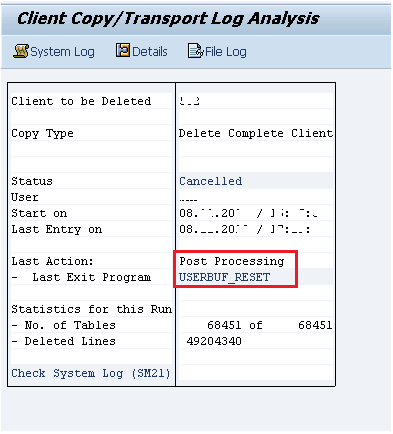Click the Client Copy/Transport Log Analysis title
Viewport: 393px width, 434px height.
(x=168, y=18)
